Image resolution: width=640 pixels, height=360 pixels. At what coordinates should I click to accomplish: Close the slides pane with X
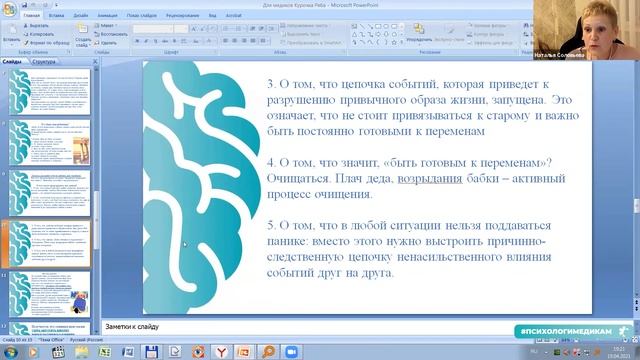pyautogui.click(x=95, y=62)
